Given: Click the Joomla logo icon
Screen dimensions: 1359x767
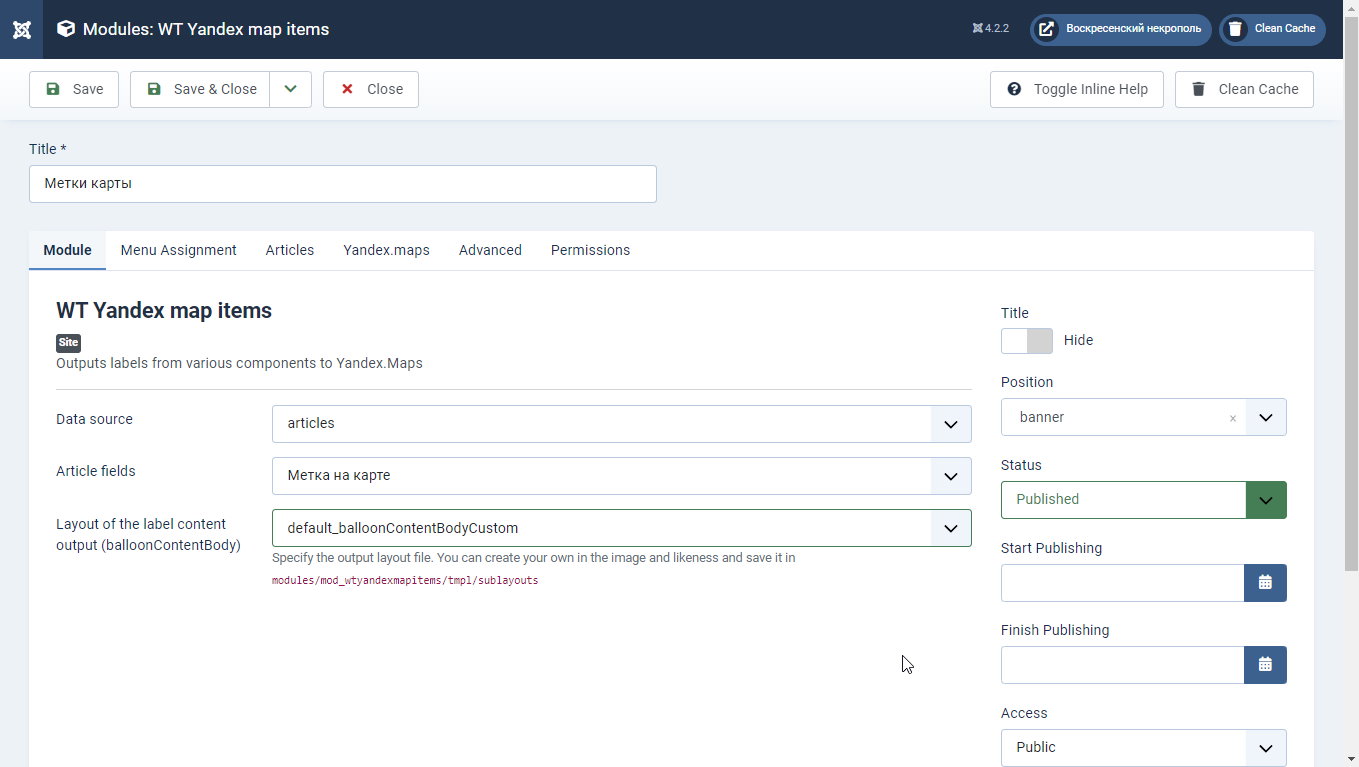Looking at the screenshot, I should [21, 29].
